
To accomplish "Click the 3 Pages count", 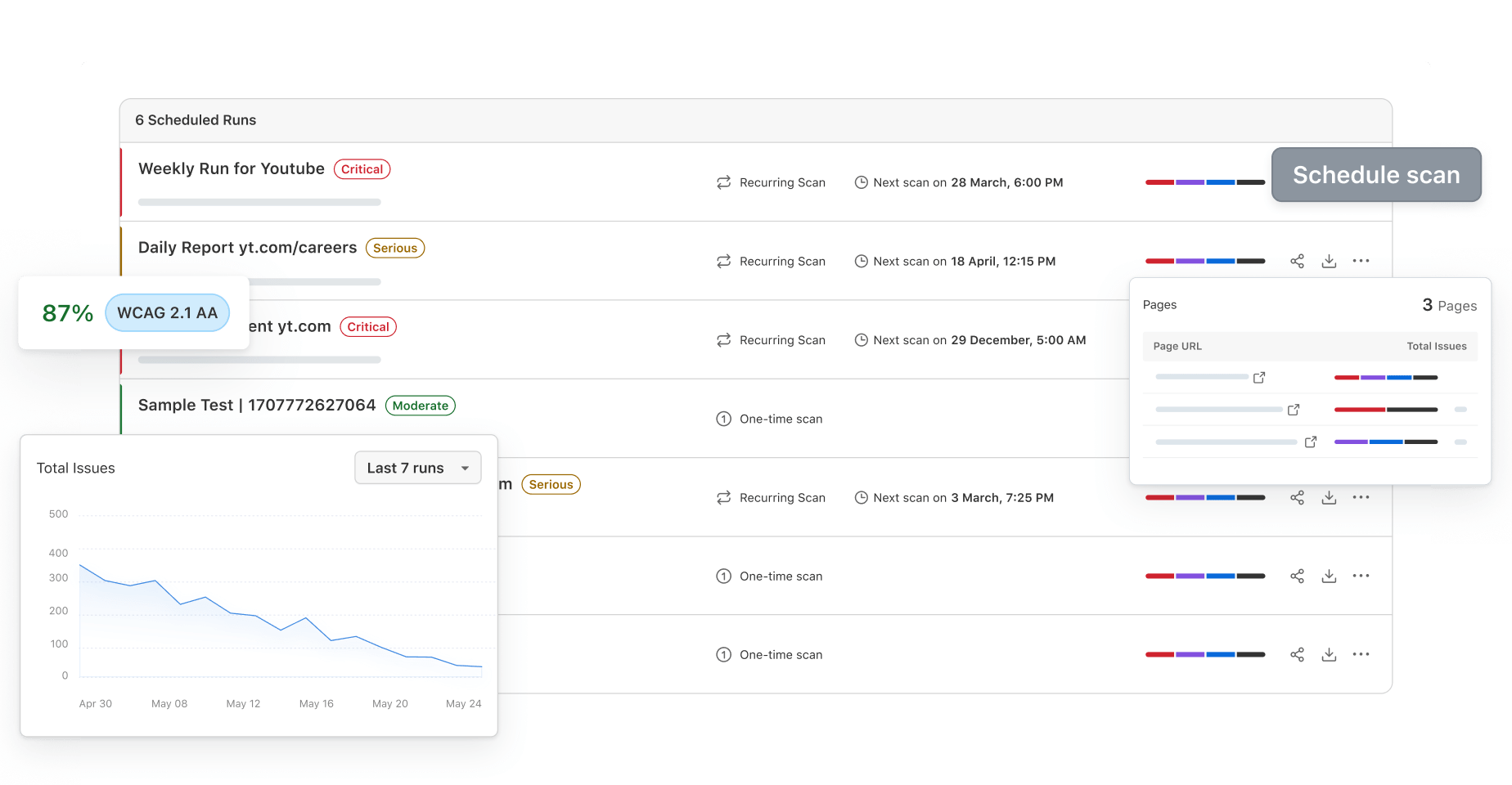I will point(1450,305).
